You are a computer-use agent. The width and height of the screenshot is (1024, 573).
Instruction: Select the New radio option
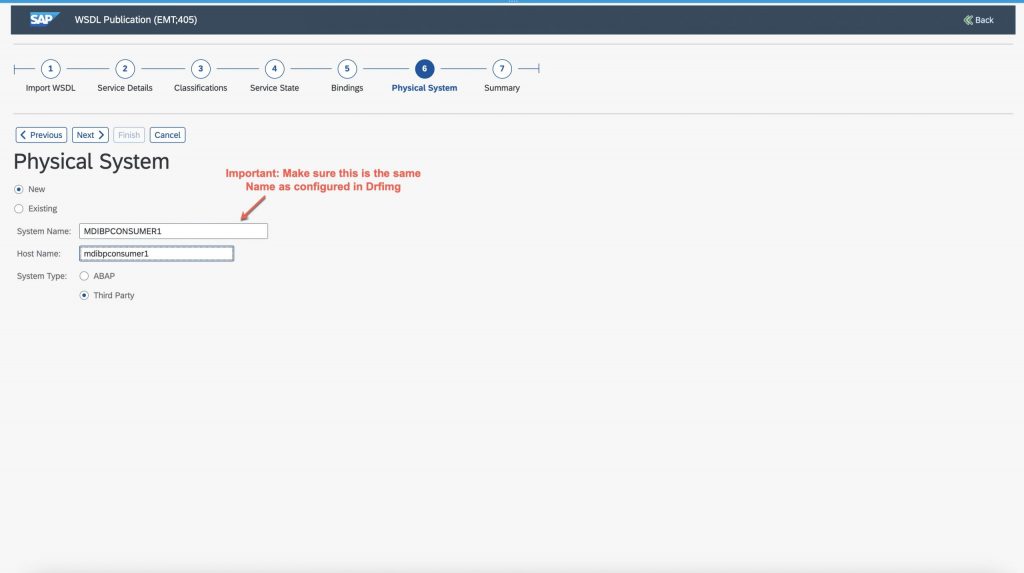(19, 189)
